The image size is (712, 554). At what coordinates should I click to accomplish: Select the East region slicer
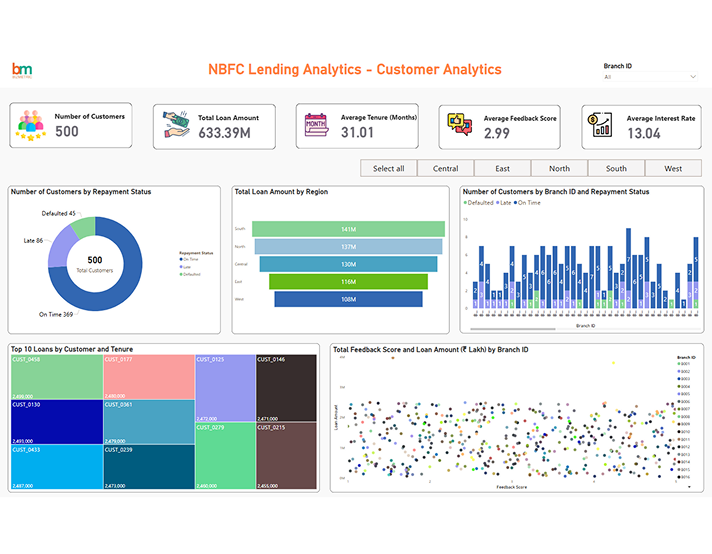click(503, 168)
